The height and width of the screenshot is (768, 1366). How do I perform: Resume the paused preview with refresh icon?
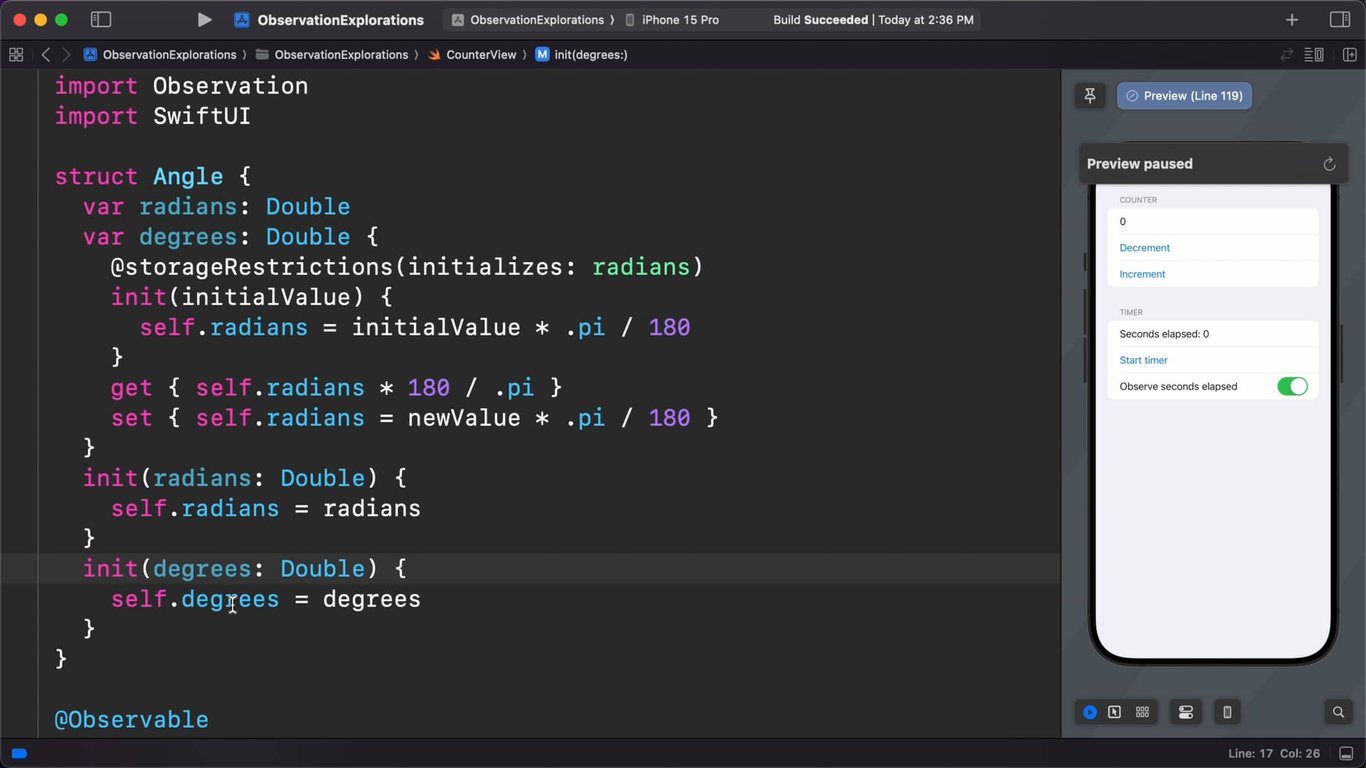click(x=1329, y=164)
